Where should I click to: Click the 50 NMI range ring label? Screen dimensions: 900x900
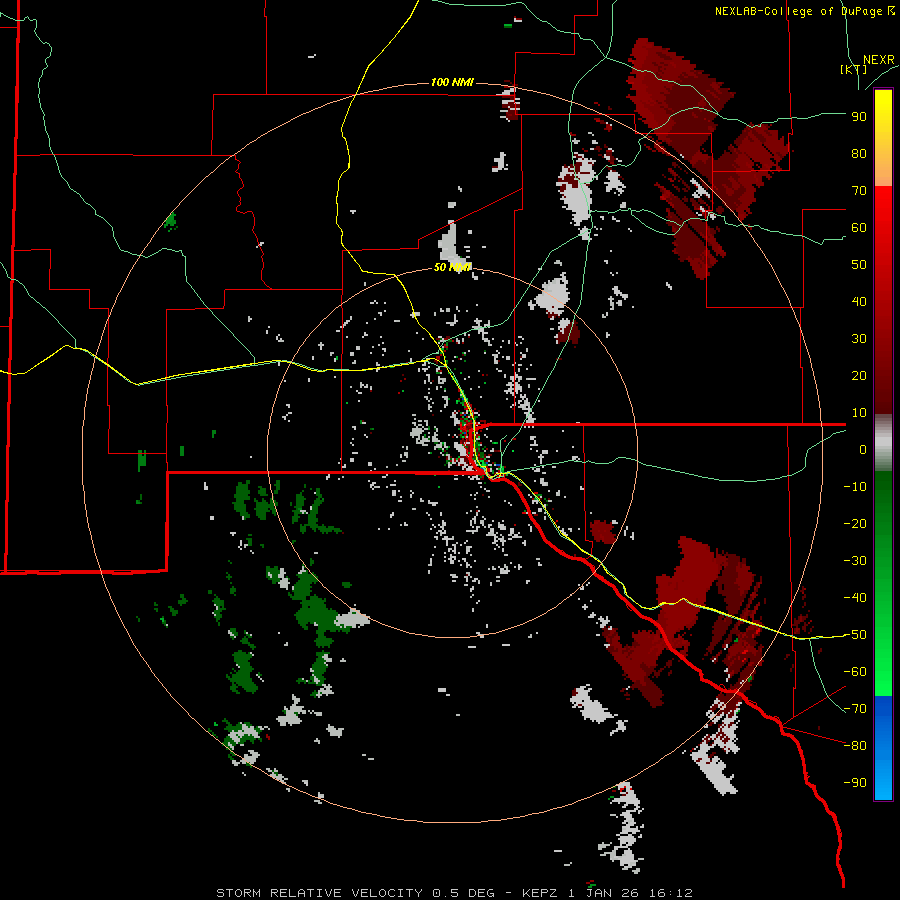coord(452,267)
